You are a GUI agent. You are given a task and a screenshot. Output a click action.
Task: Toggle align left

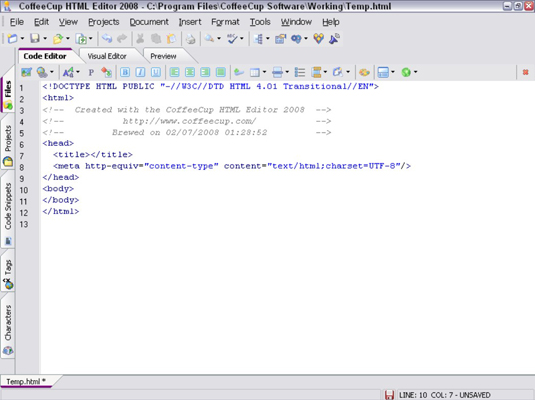174,72
